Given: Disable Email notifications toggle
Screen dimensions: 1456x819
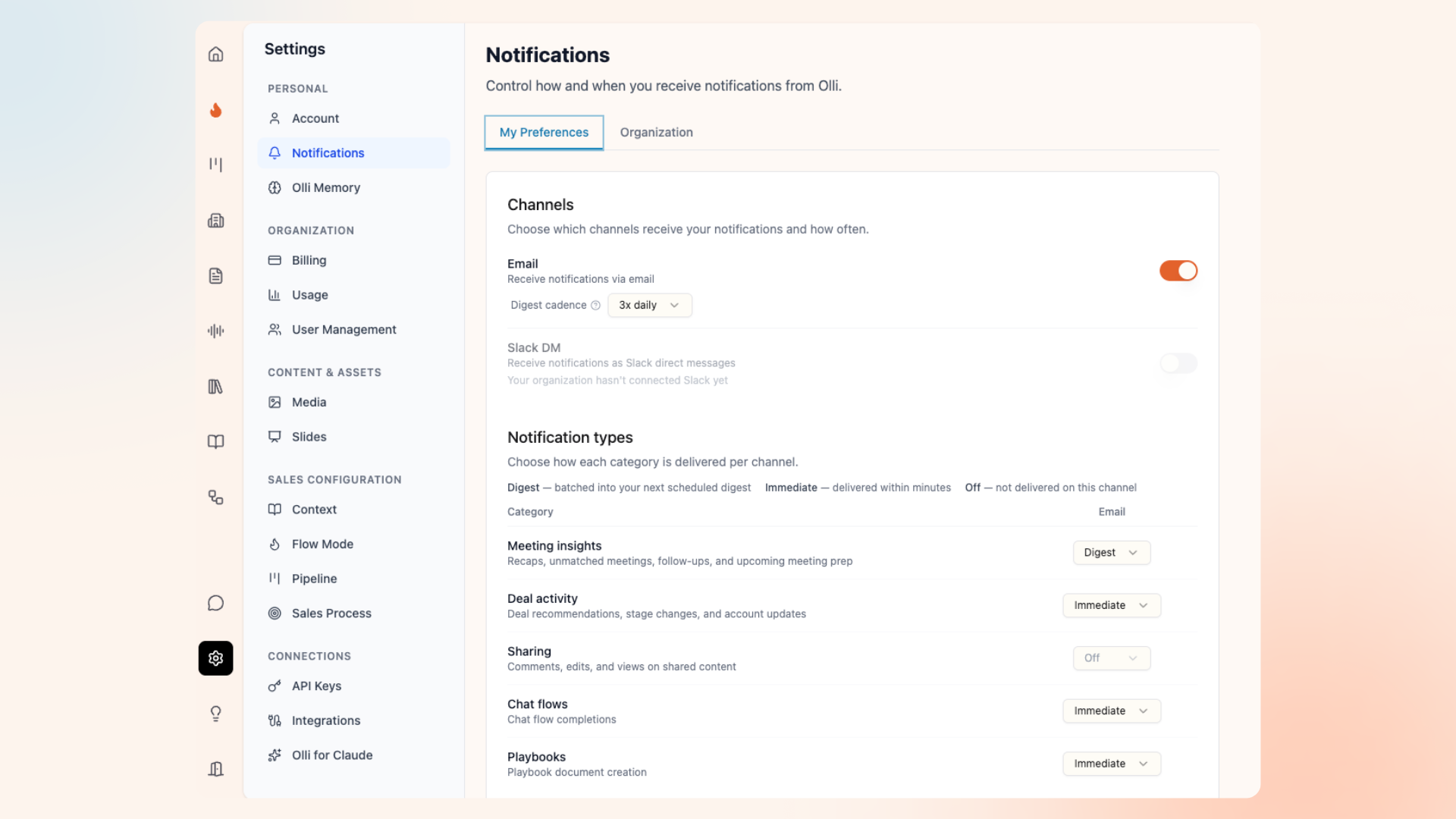Looking at the screenshot, I should (x=1178, y=271).
